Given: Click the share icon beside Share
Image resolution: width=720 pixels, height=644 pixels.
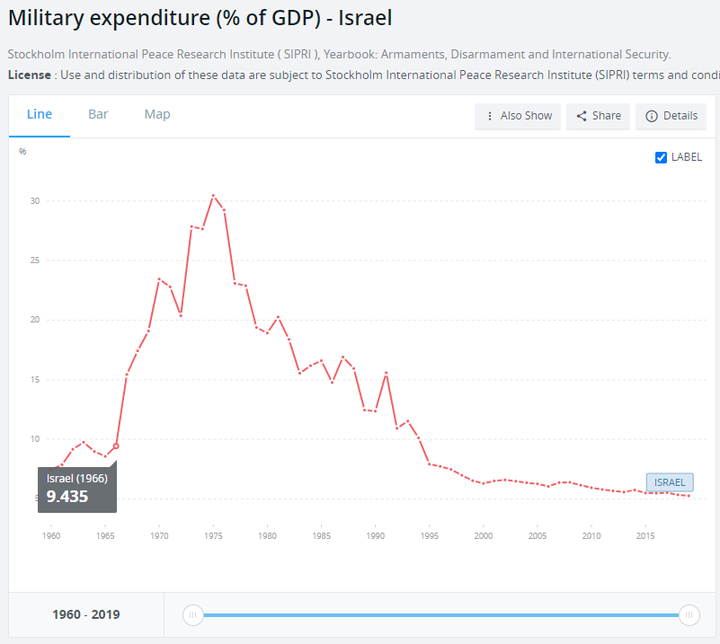Looking at the screenshot, I should tap(581, 116).
